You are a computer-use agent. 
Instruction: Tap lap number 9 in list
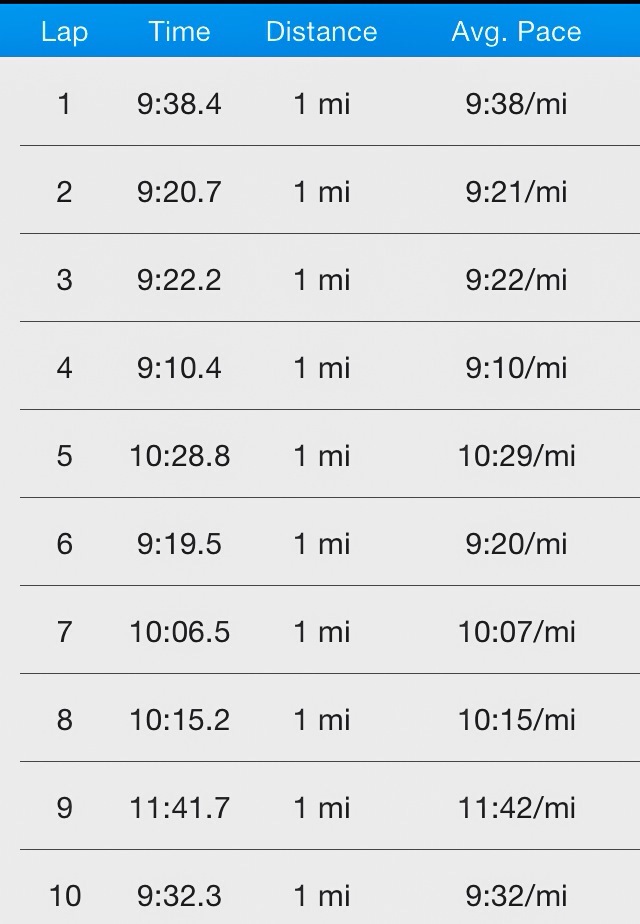click(x=64, y=808)
